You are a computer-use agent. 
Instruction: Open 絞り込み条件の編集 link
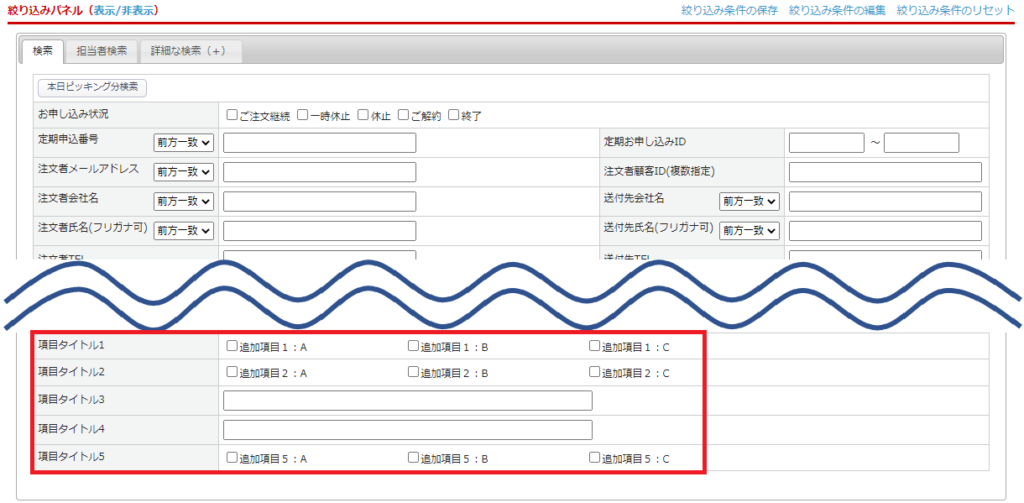click(836, 10)
